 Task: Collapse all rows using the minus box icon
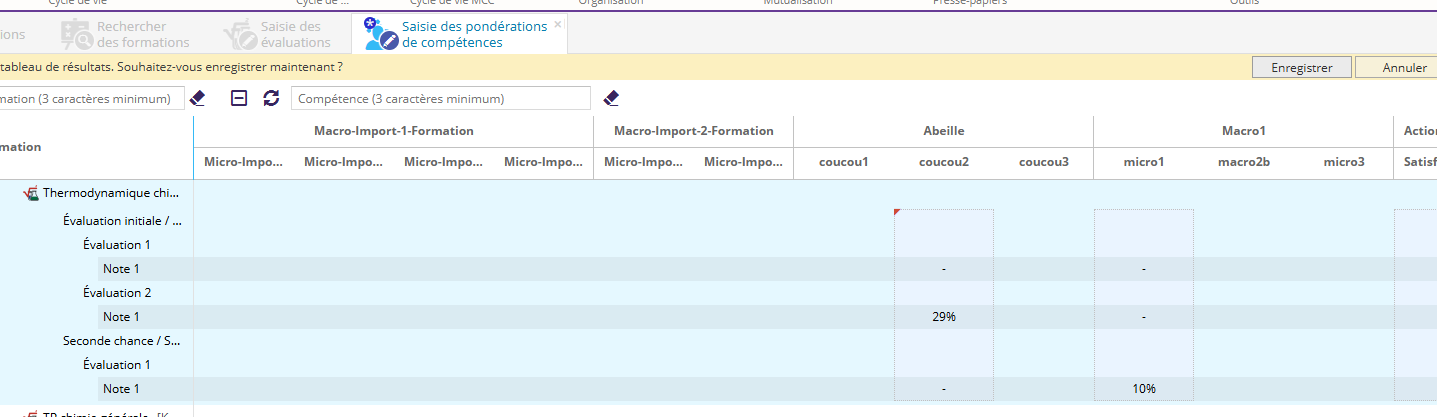tap(239, 98)
